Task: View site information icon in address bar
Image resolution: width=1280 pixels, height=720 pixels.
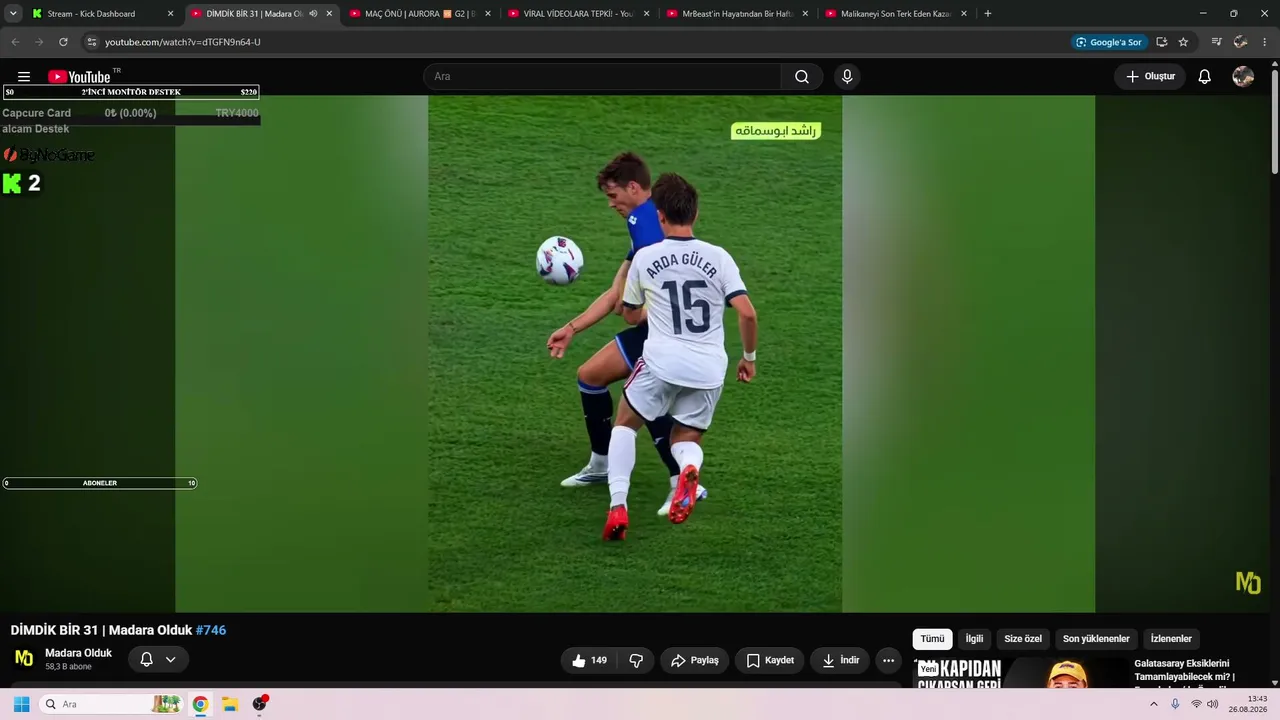Action: point(91,42)
